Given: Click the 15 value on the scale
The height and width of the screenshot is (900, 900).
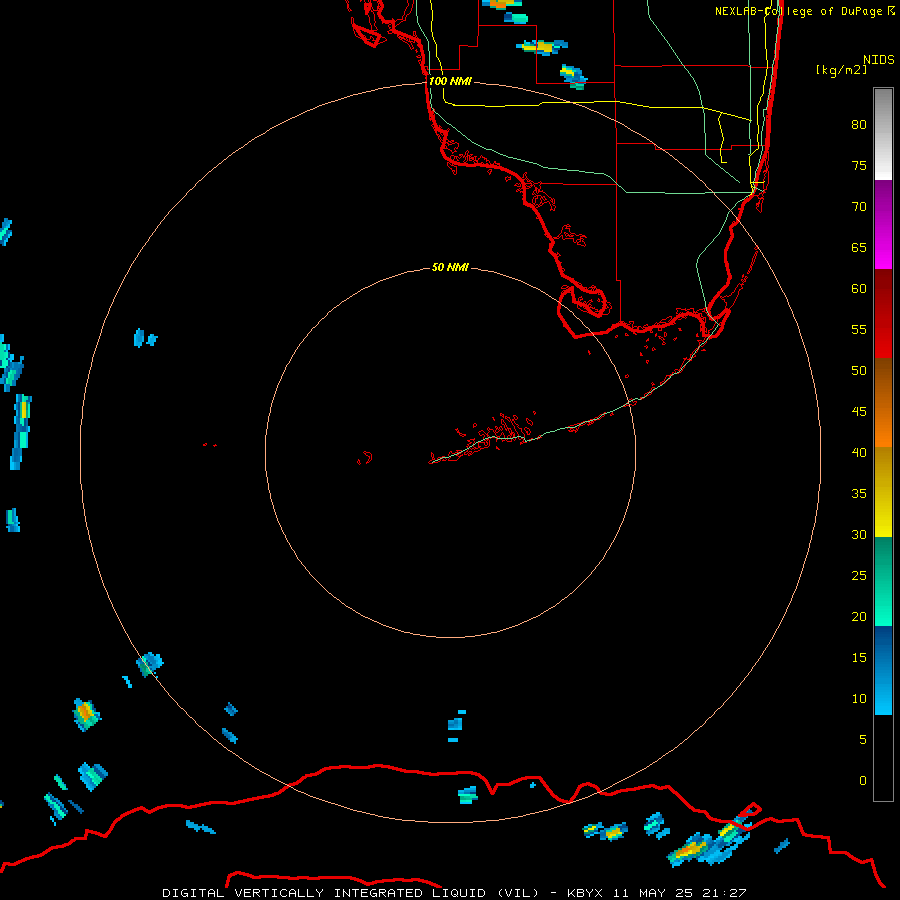Looking at the screenshot, I should (859, 658).
